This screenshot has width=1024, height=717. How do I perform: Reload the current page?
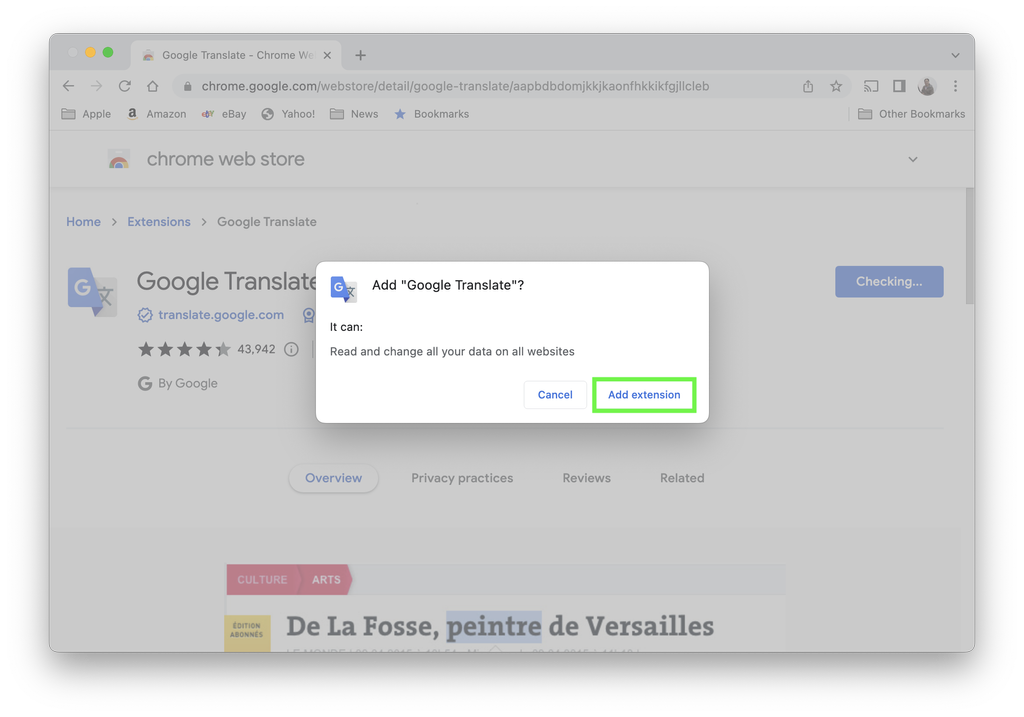click(123, 86)
